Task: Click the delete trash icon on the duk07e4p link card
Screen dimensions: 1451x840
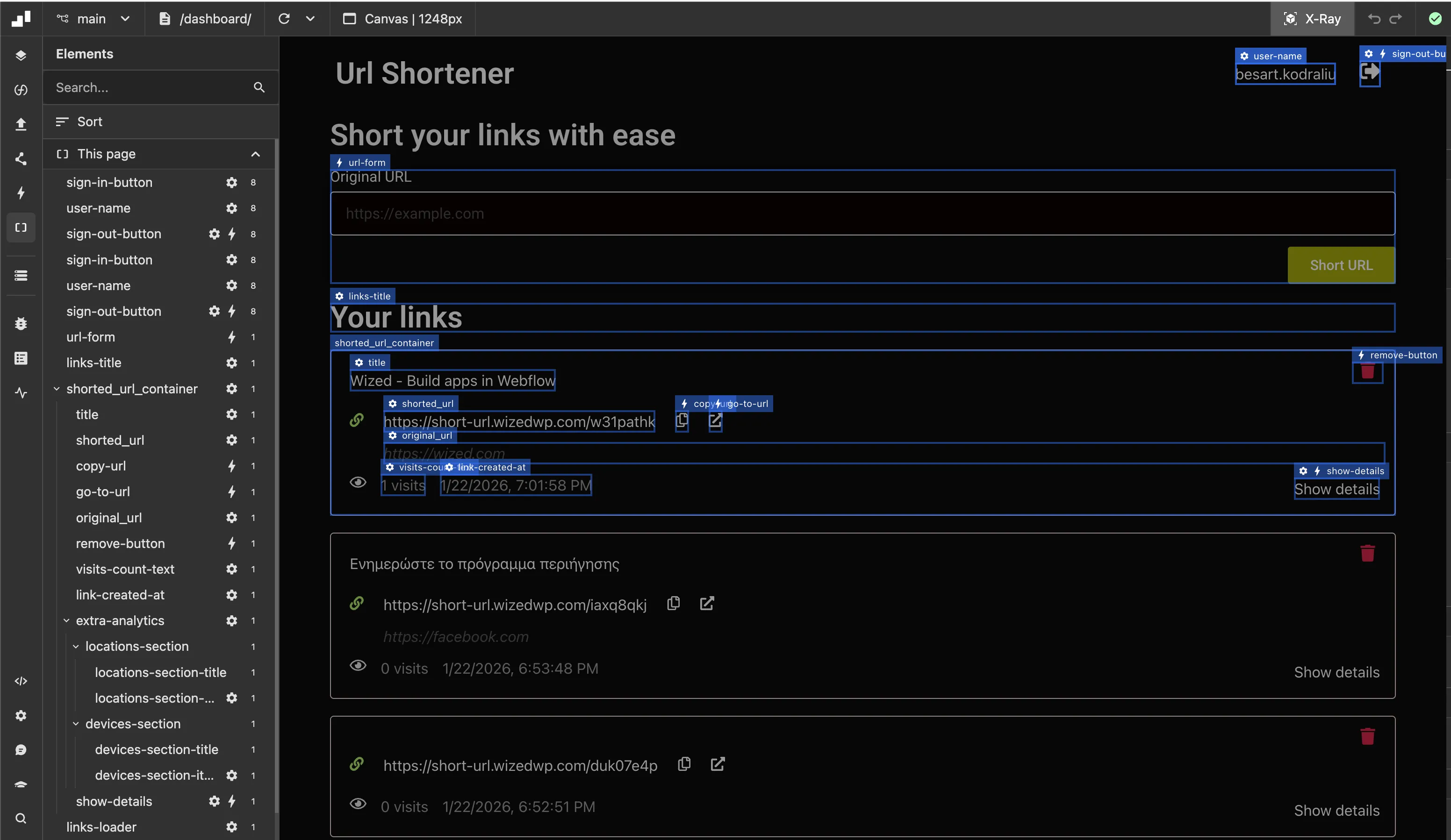Action: (1369, 737)
